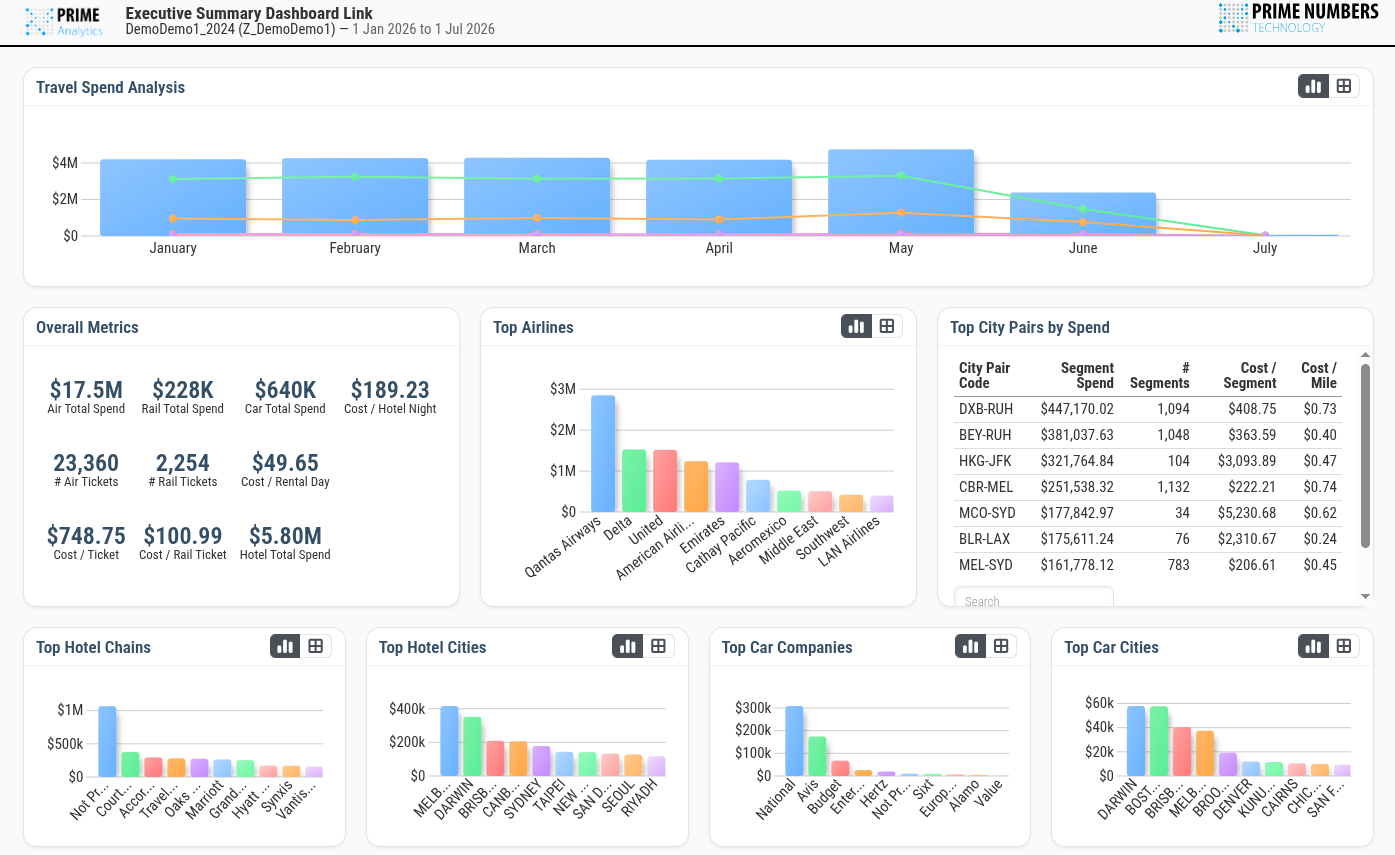Select chart view in Travel Spend Analysis
This screenshot has height=855, width=1395.
point(1314,86)
